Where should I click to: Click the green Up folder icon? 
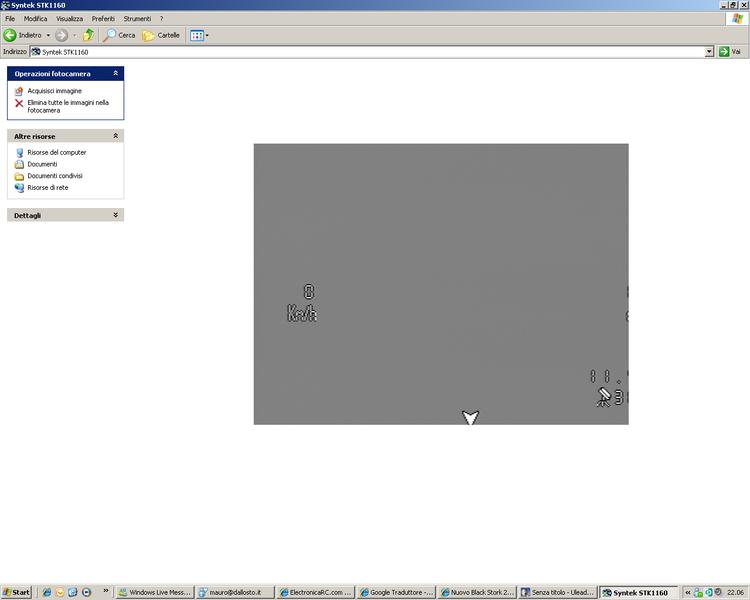coord(88,35)
